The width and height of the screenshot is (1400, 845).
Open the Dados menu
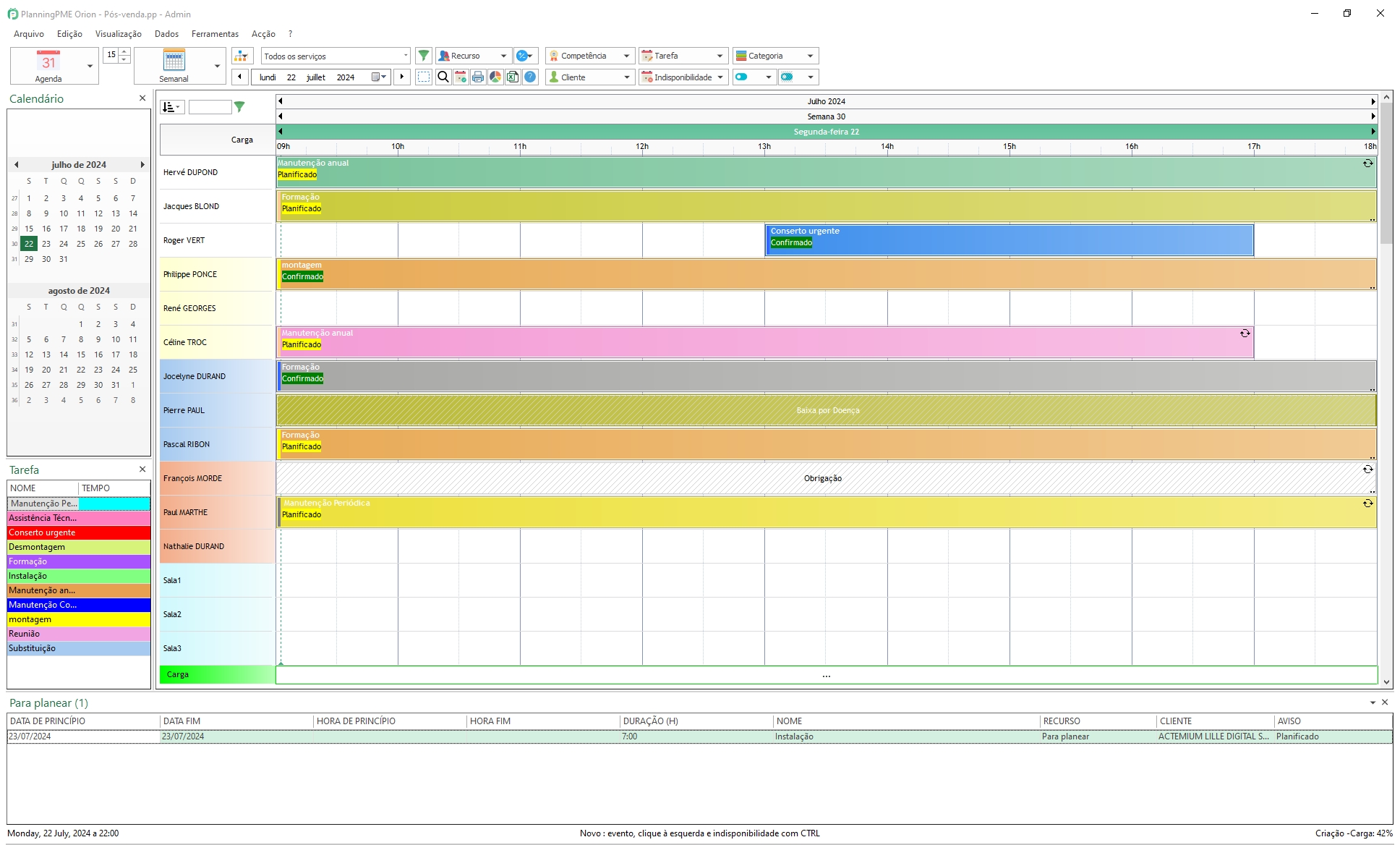[x=166, y=34]
